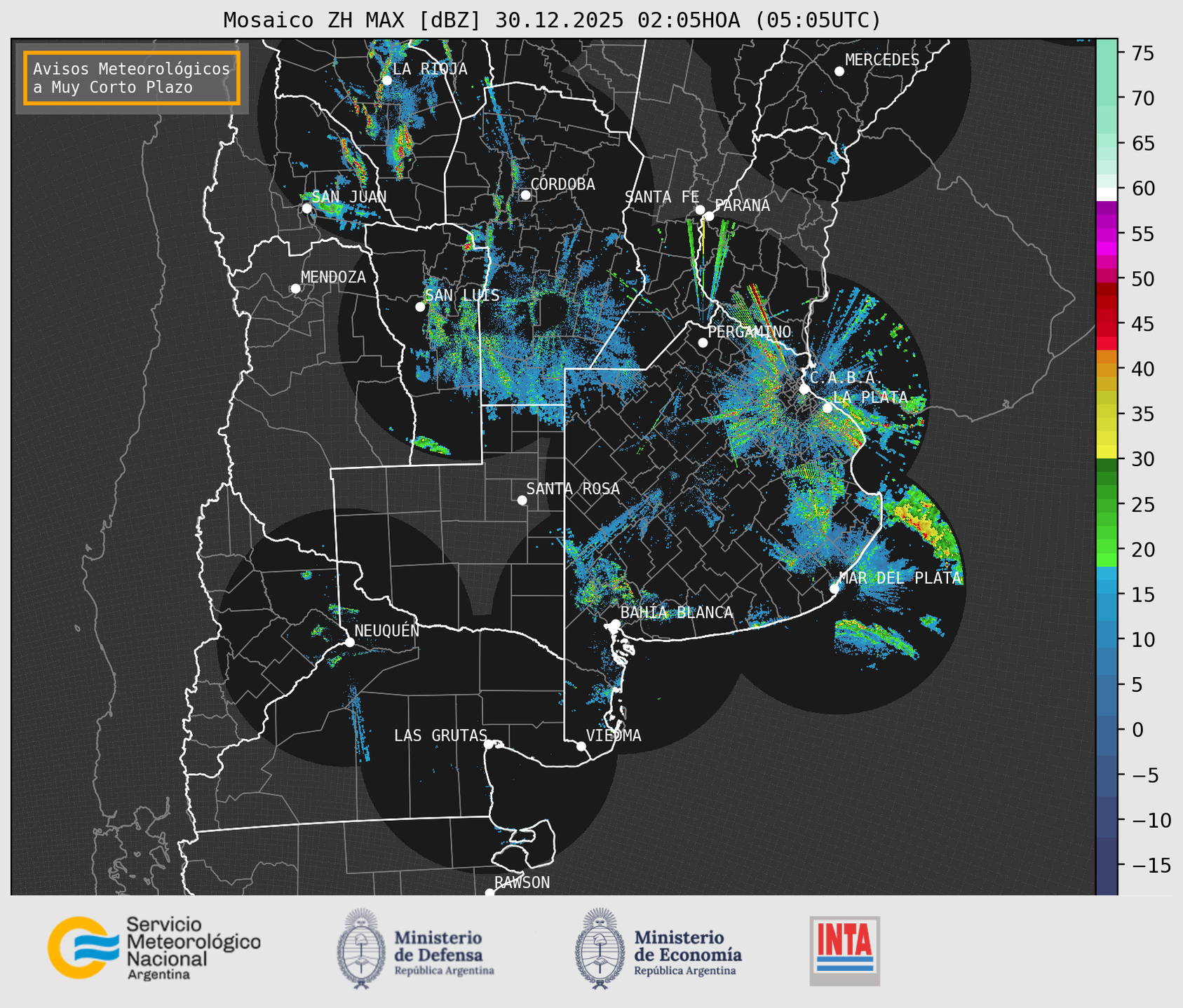Select the La Plata city marker dot
This screenshot has width=1183, height=1008.
point(827,408)
